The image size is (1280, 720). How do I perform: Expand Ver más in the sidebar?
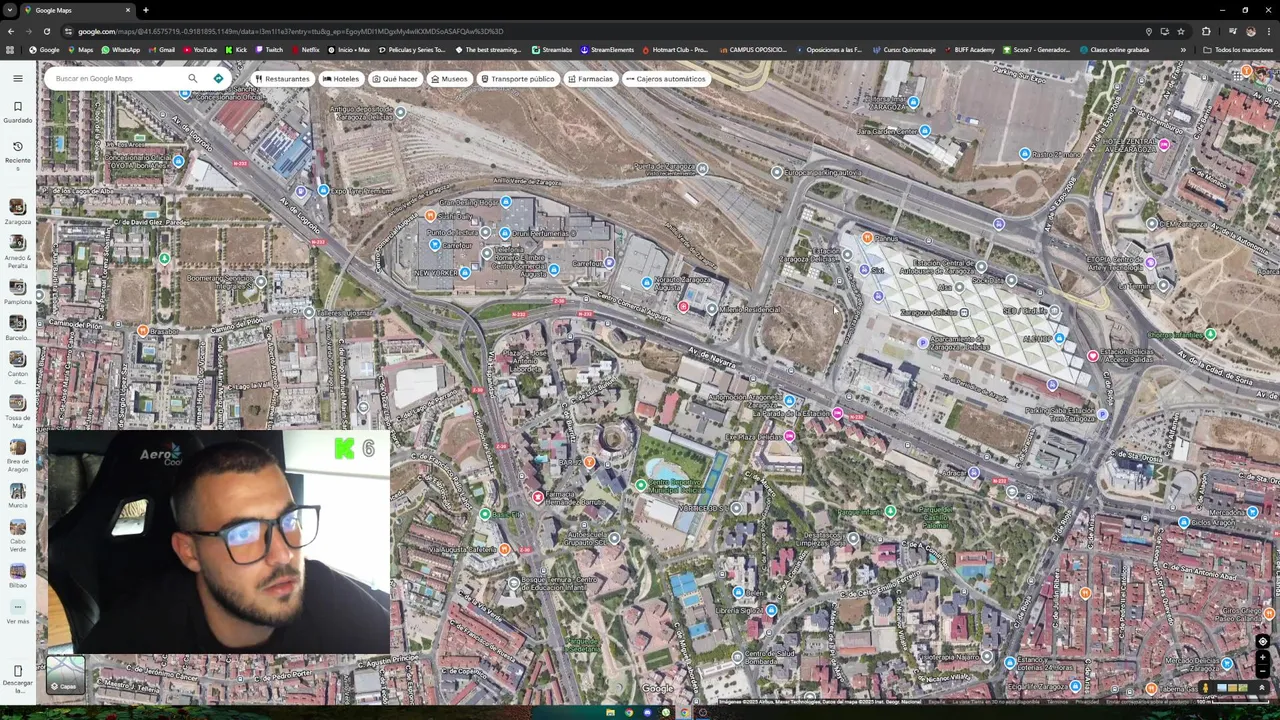17,611
